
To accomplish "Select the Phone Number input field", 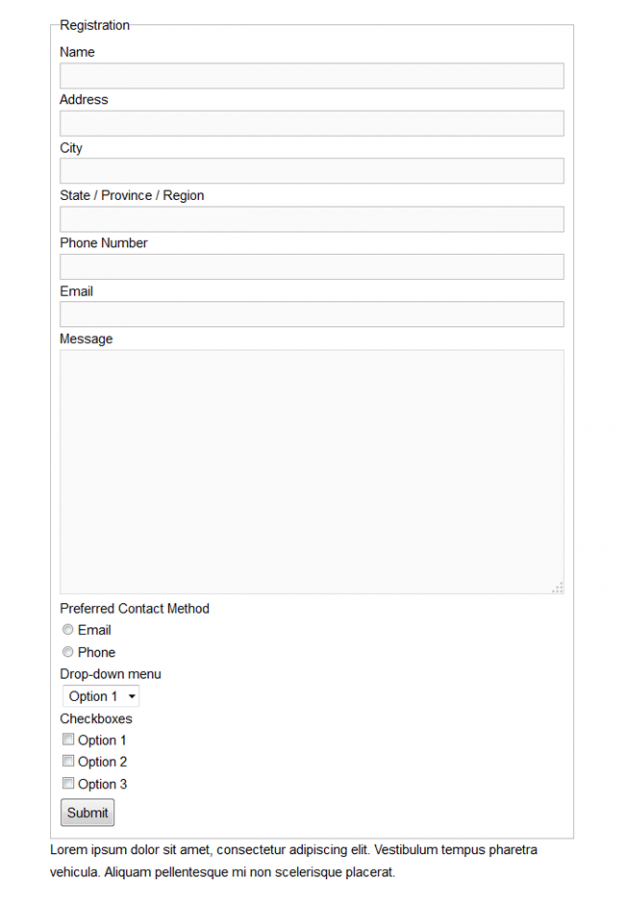I will (x=311, y=267).
